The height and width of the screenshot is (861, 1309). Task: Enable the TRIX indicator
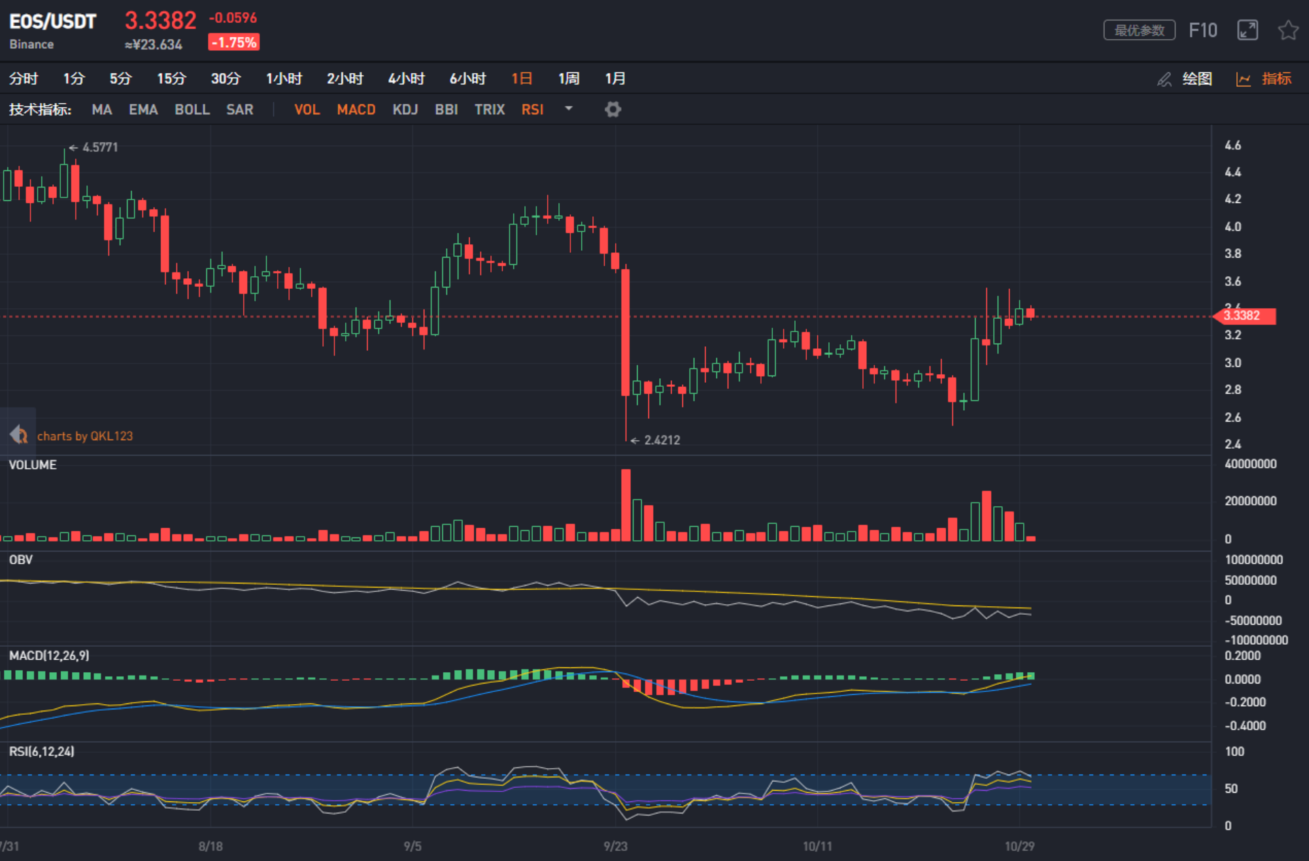pyautogui.click(x=489, y=109)
